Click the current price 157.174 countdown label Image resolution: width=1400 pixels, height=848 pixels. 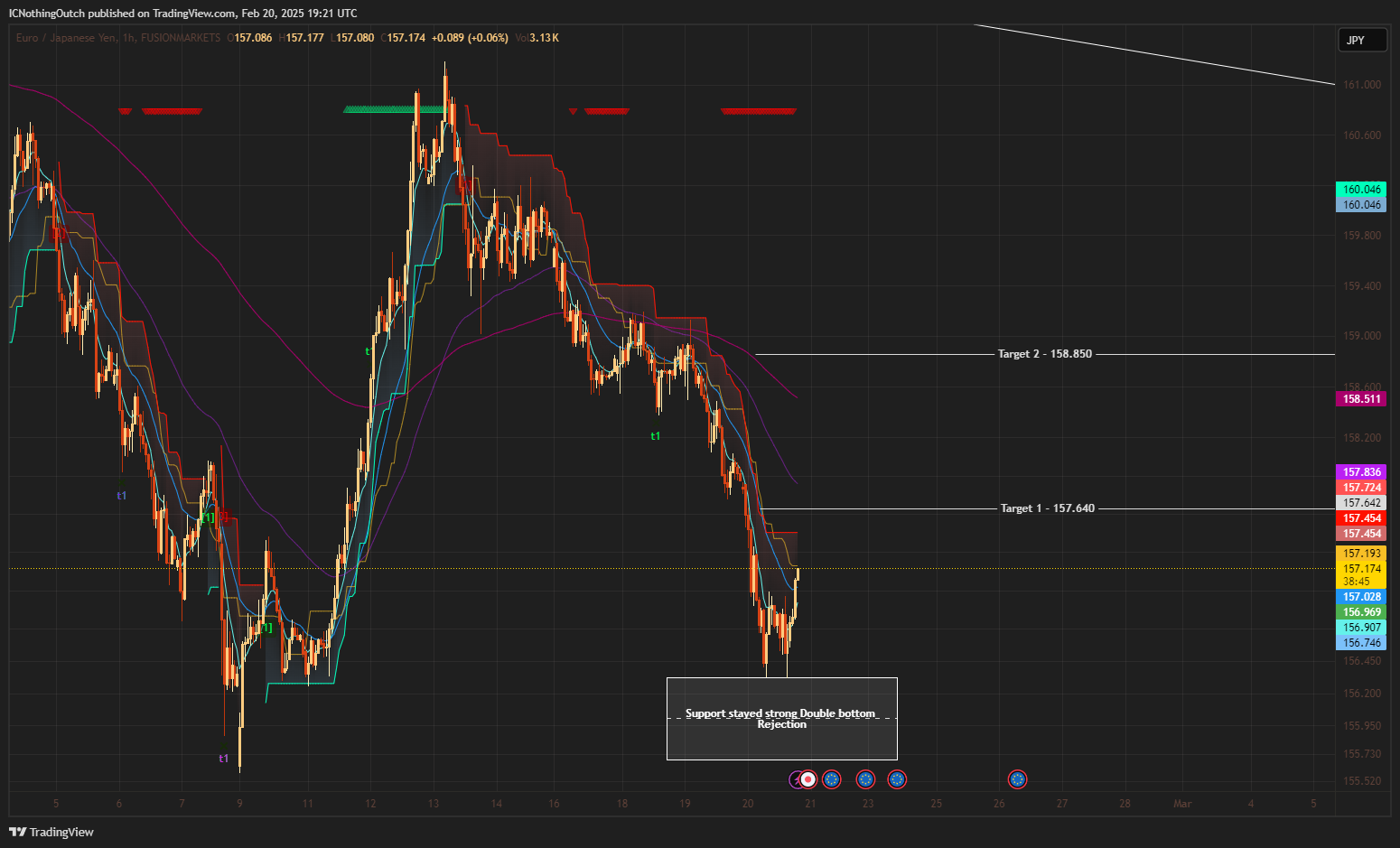point(1361,575)
